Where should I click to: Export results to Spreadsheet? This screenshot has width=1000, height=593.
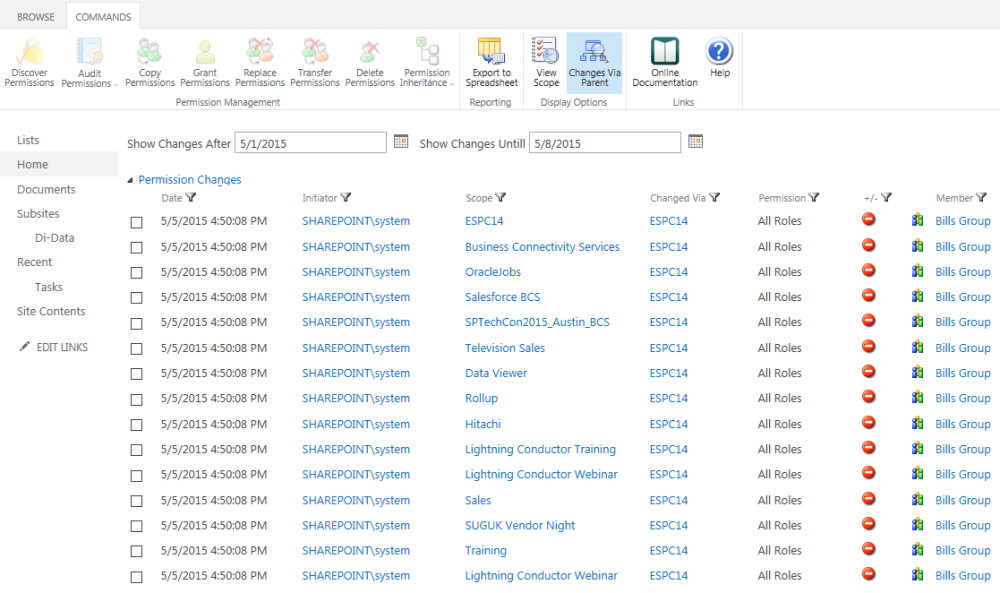tap(491, 62)
